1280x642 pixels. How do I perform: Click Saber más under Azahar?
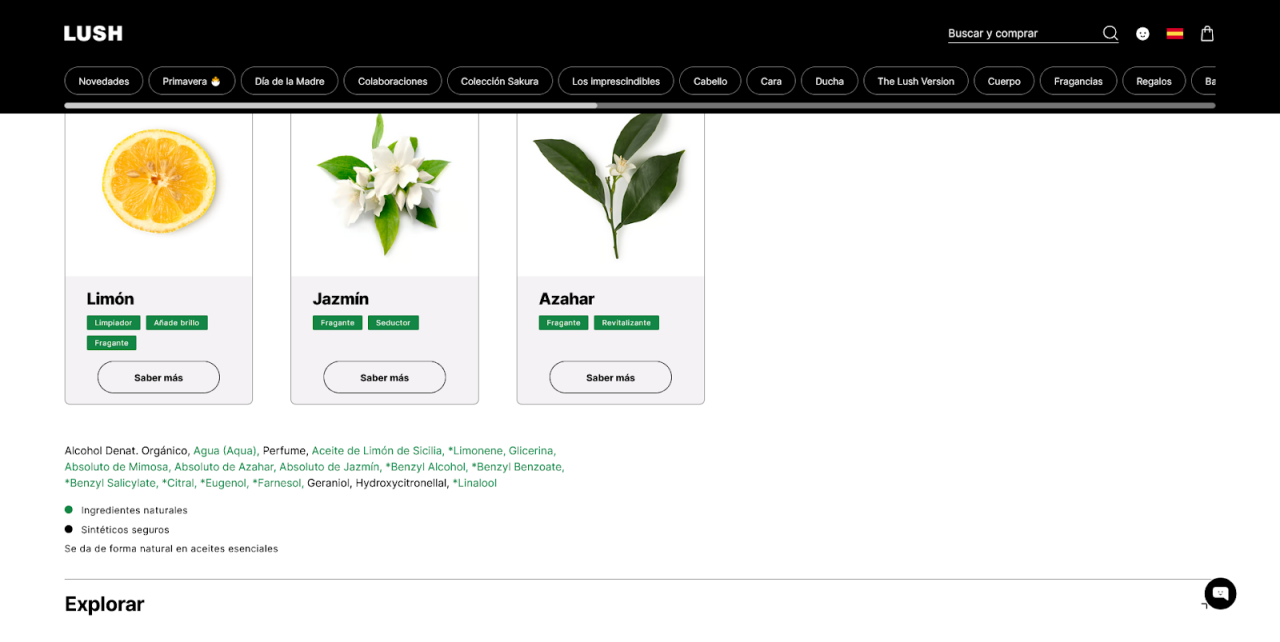610,377
